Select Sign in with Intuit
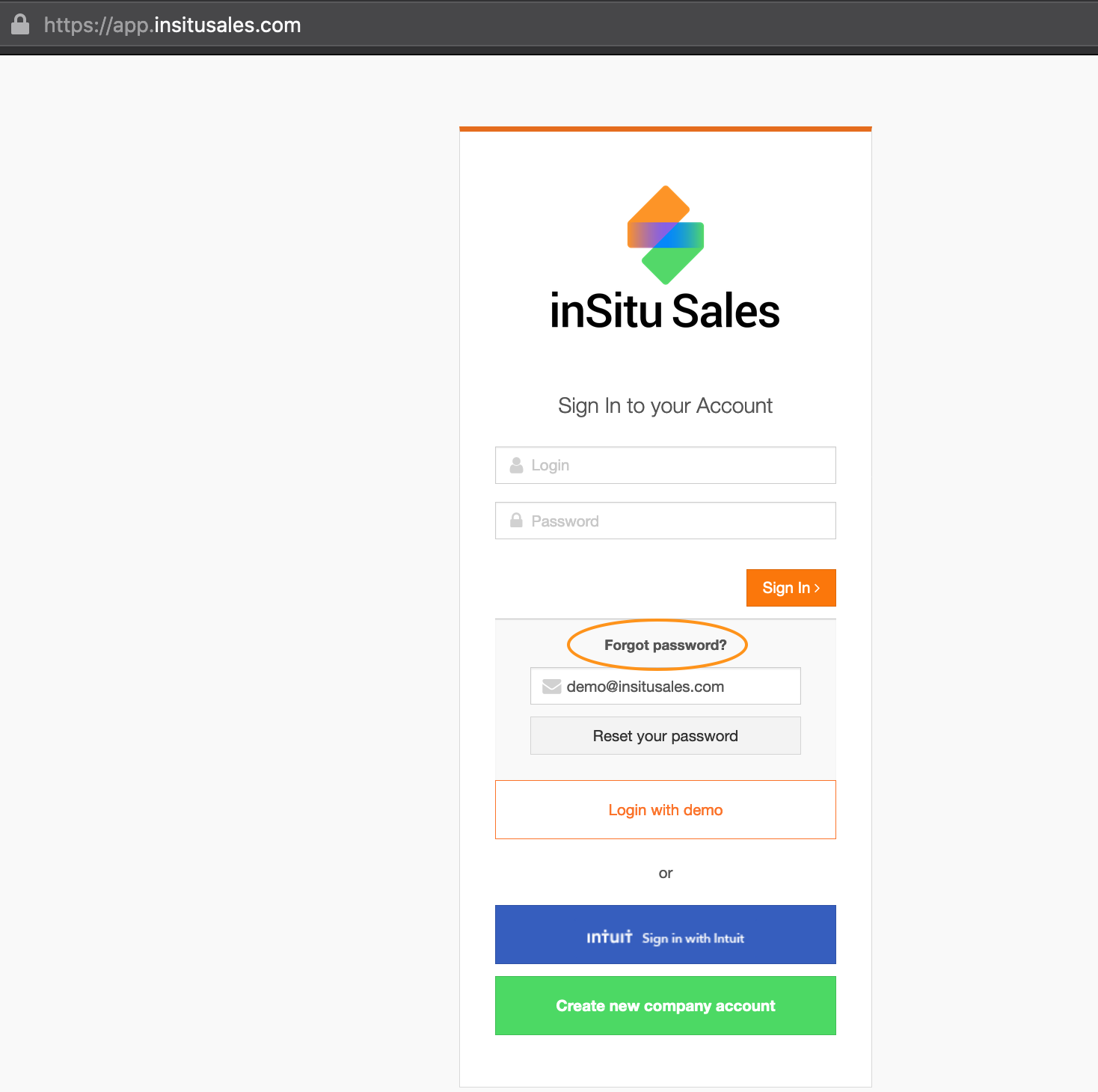Image resolution: width=1098 pixels, height=1092 pixels. (x=692, y=938)
